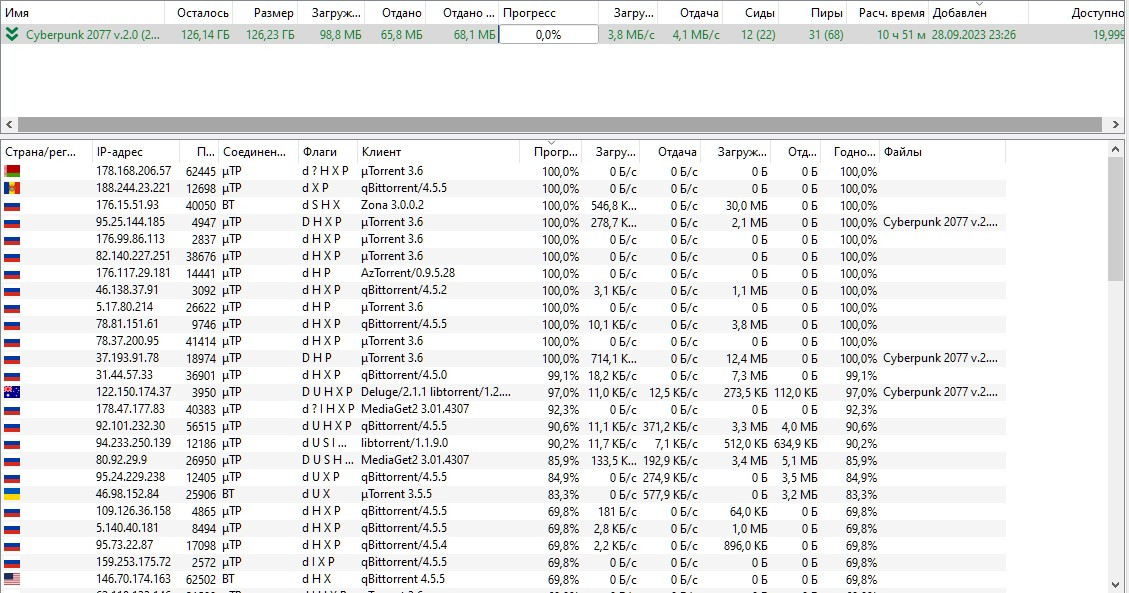
Task: Sort peers by the Флаги column header
Action: coord(327,152)
